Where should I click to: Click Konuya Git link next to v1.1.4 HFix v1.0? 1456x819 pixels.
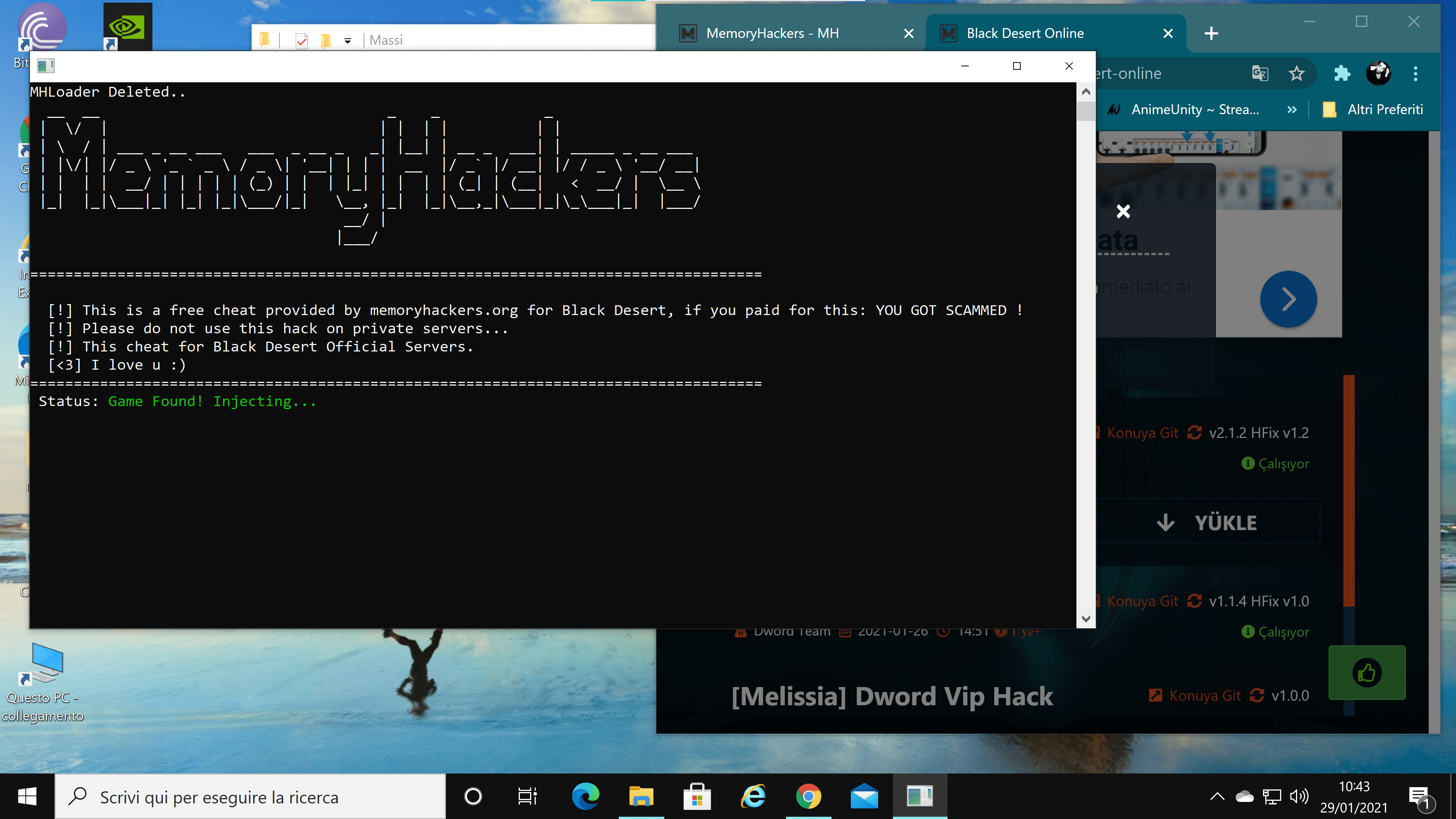[1142, 601]
